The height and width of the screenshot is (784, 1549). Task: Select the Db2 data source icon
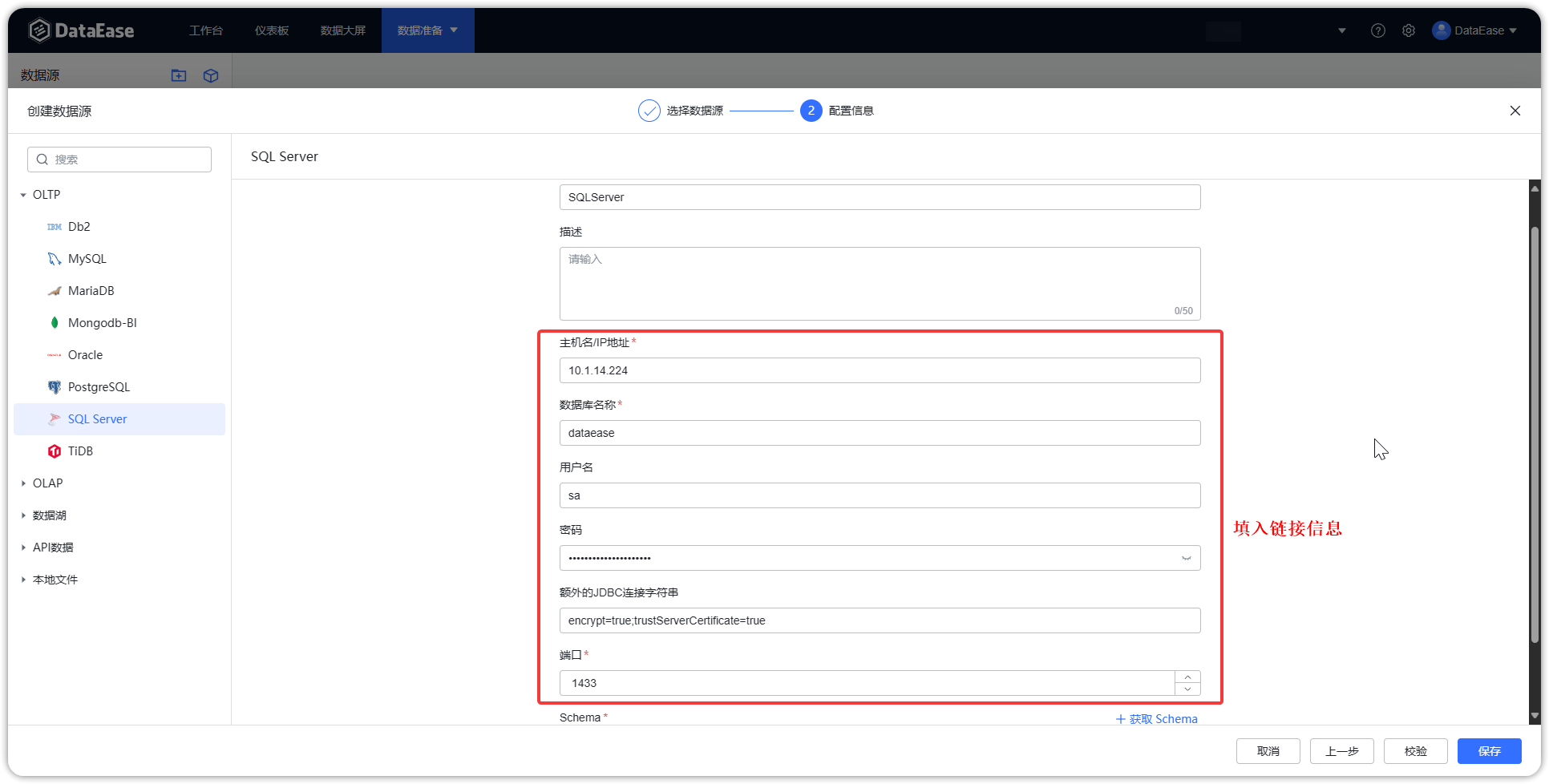(54, 226)
